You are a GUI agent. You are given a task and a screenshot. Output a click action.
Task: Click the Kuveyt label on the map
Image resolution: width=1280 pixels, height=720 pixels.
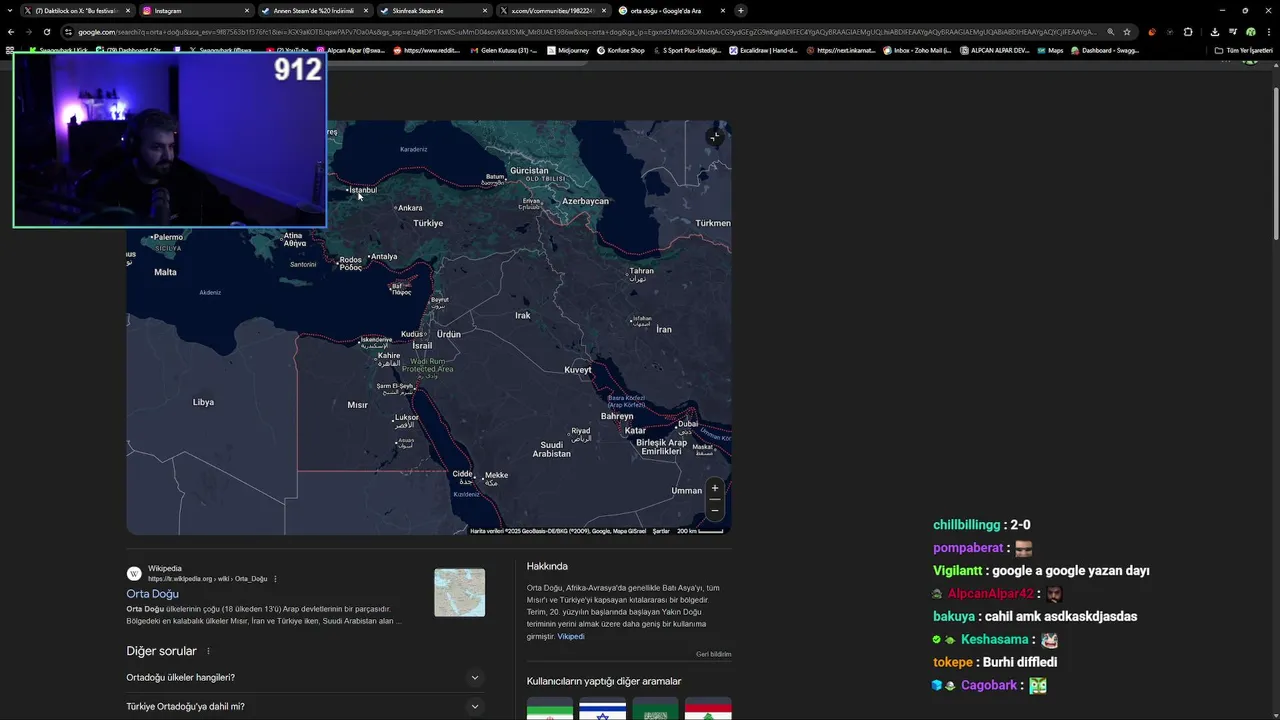pyautogui.click(x=578, y=370)
